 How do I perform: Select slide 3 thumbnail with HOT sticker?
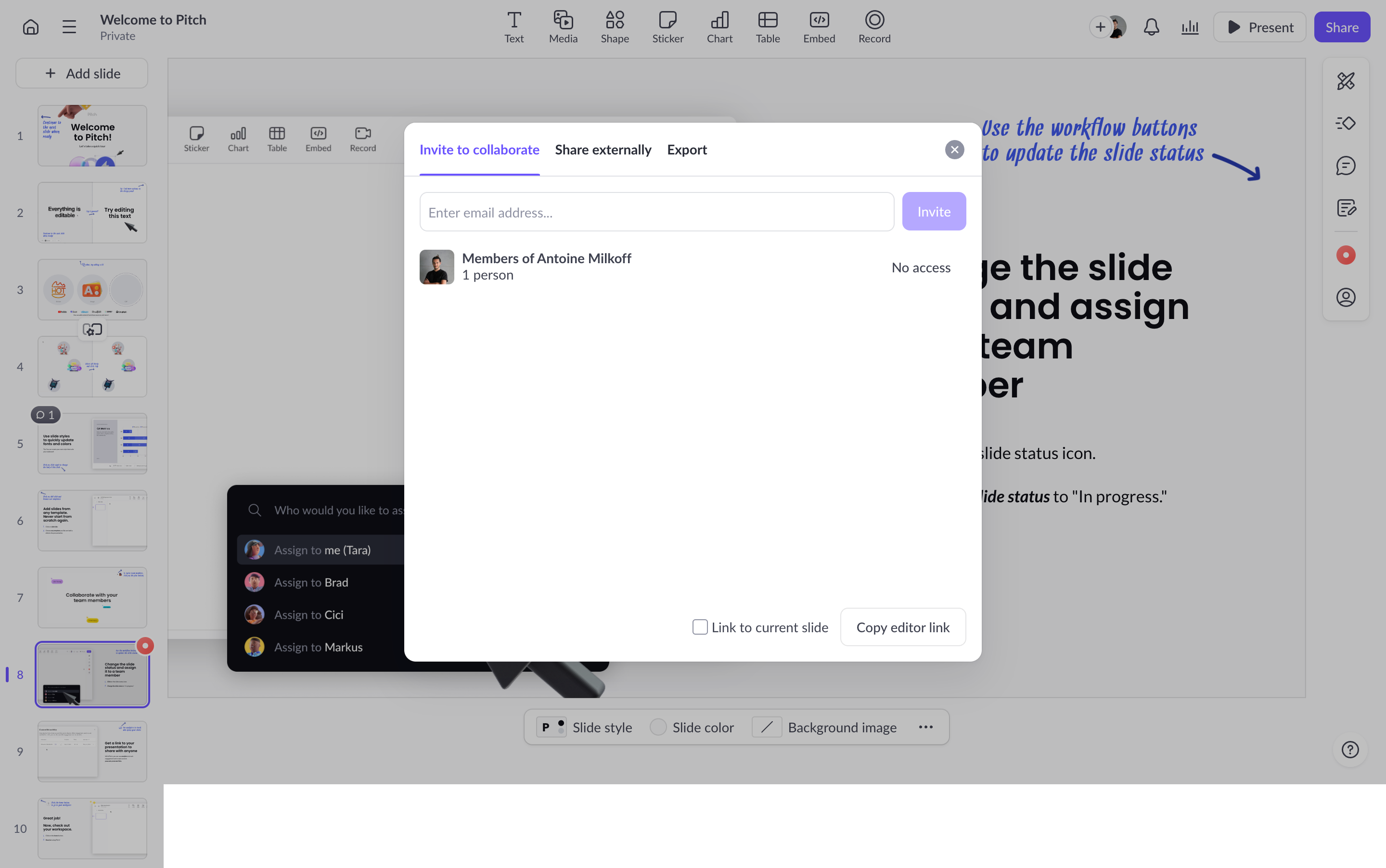click(x=92, y=289)
